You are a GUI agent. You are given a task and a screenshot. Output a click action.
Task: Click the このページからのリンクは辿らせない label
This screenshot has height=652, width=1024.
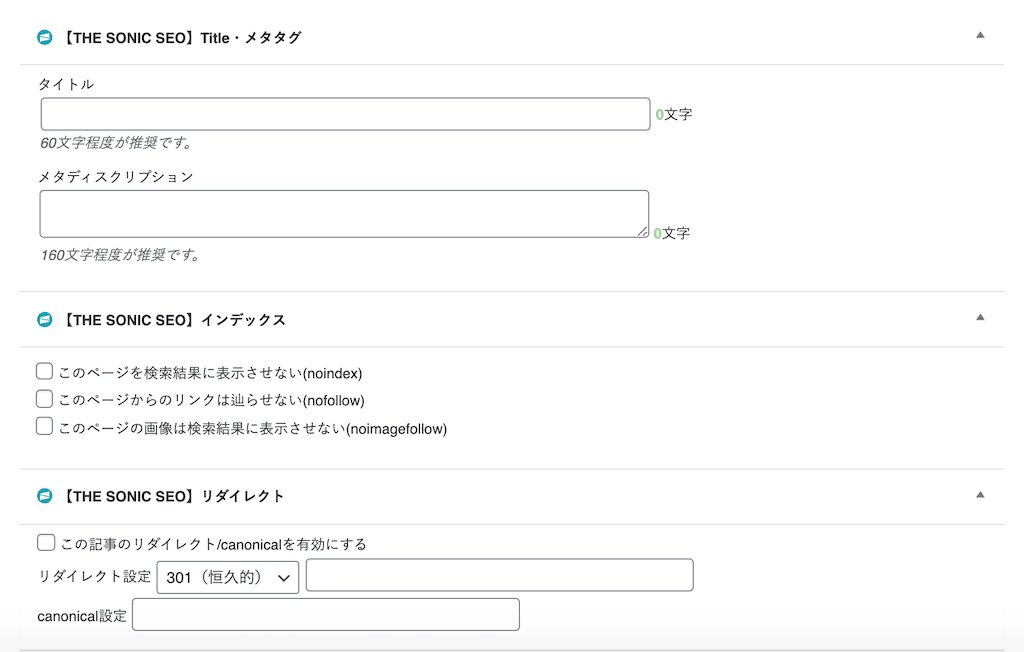[x=212, y=400]
